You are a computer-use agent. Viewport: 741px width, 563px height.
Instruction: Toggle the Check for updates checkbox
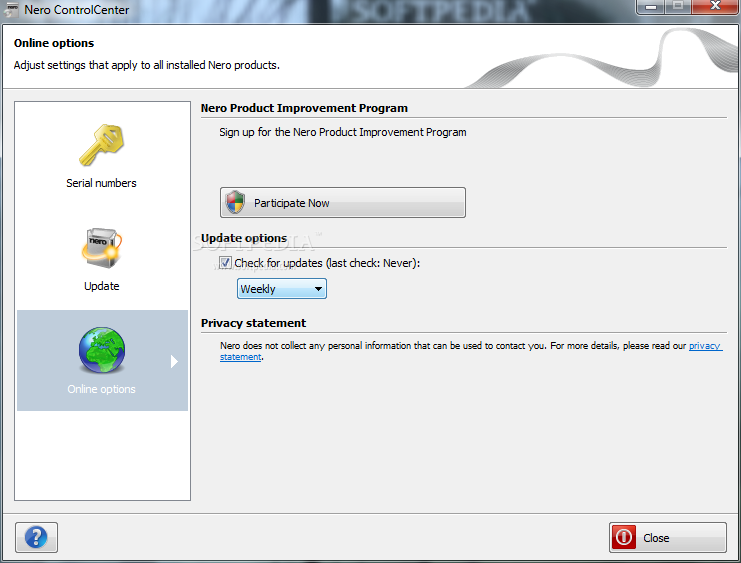(x=225, y=262)
